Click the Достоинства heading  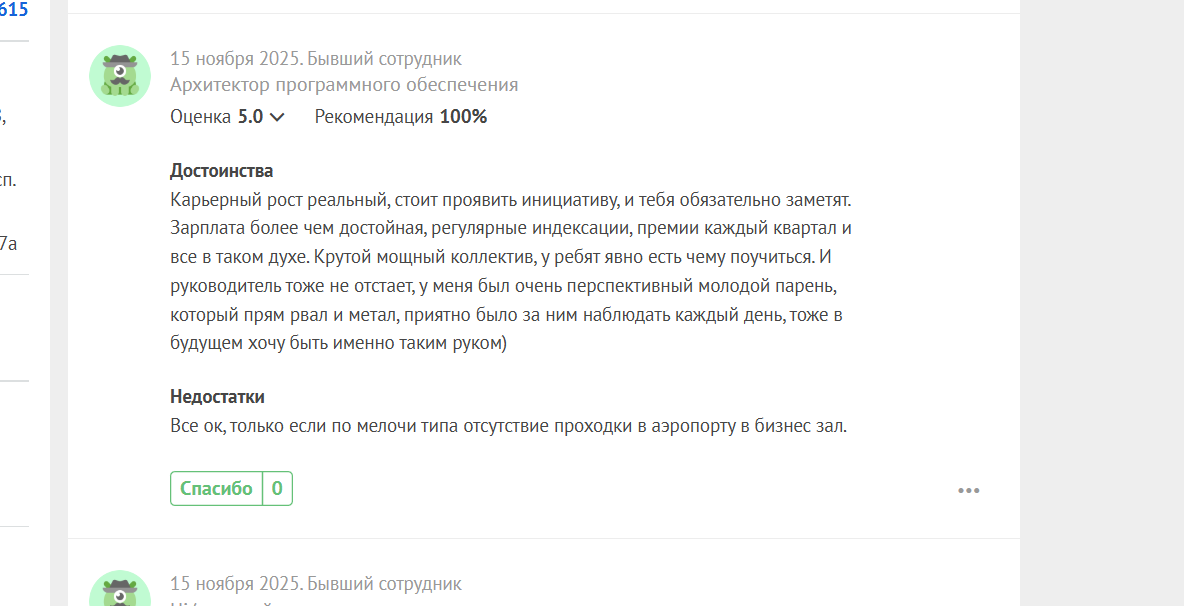221,171
